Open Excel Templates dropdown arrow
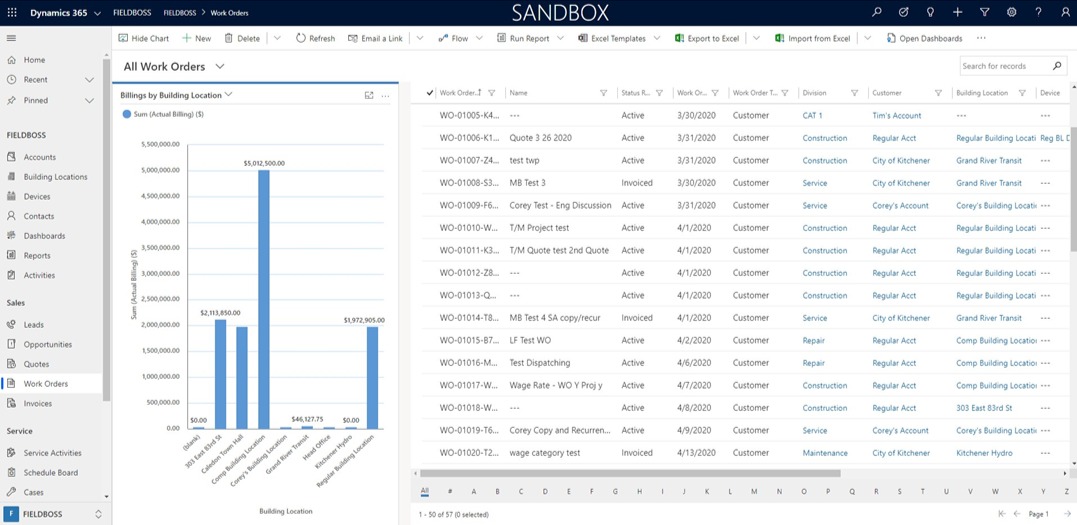 [657, 38]
